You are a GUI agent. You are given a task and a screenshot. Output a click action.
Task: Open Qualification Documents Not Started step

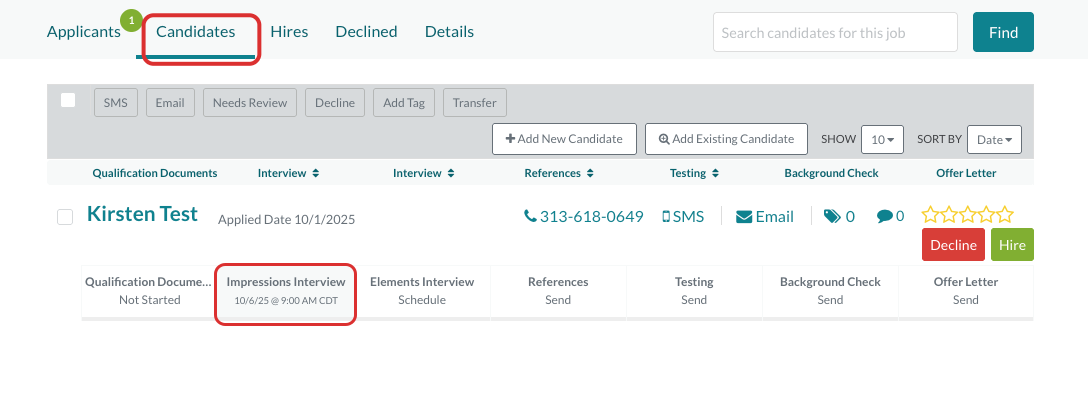coord(149,291)
